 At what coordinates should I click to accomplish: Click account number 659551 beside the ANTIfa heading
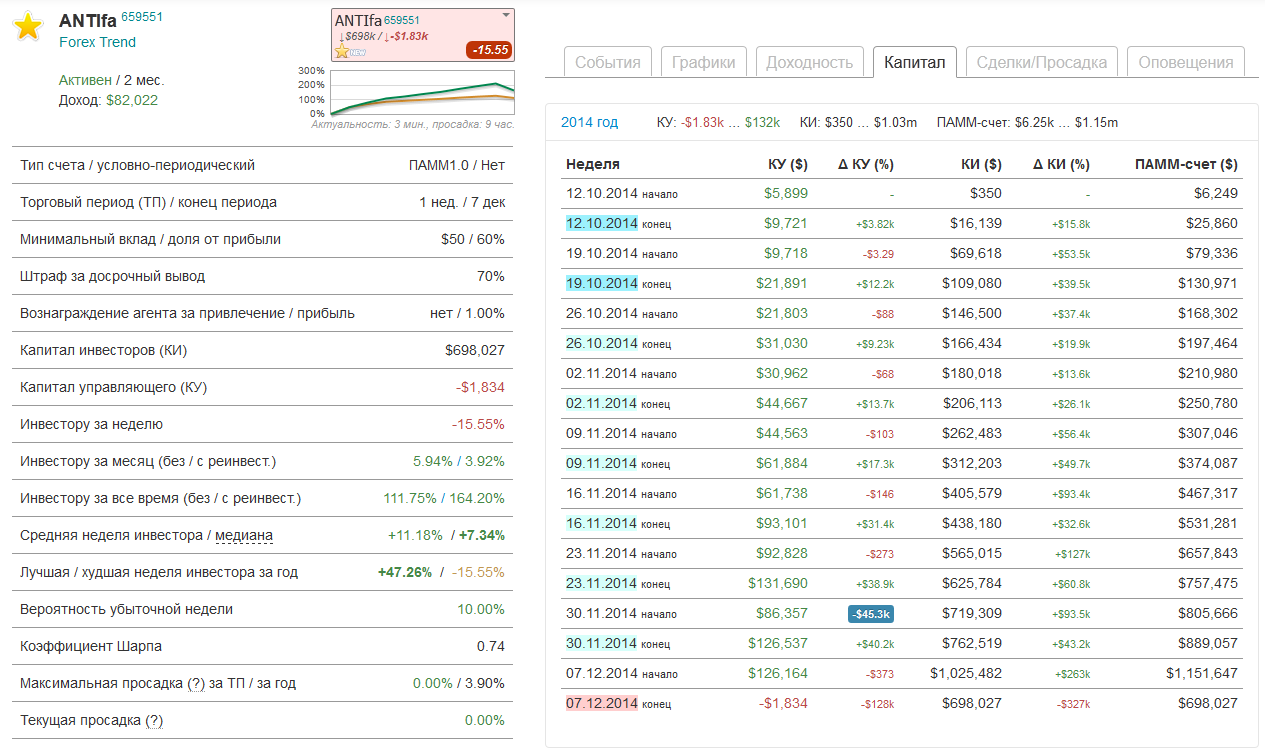[x=142, y=17]
